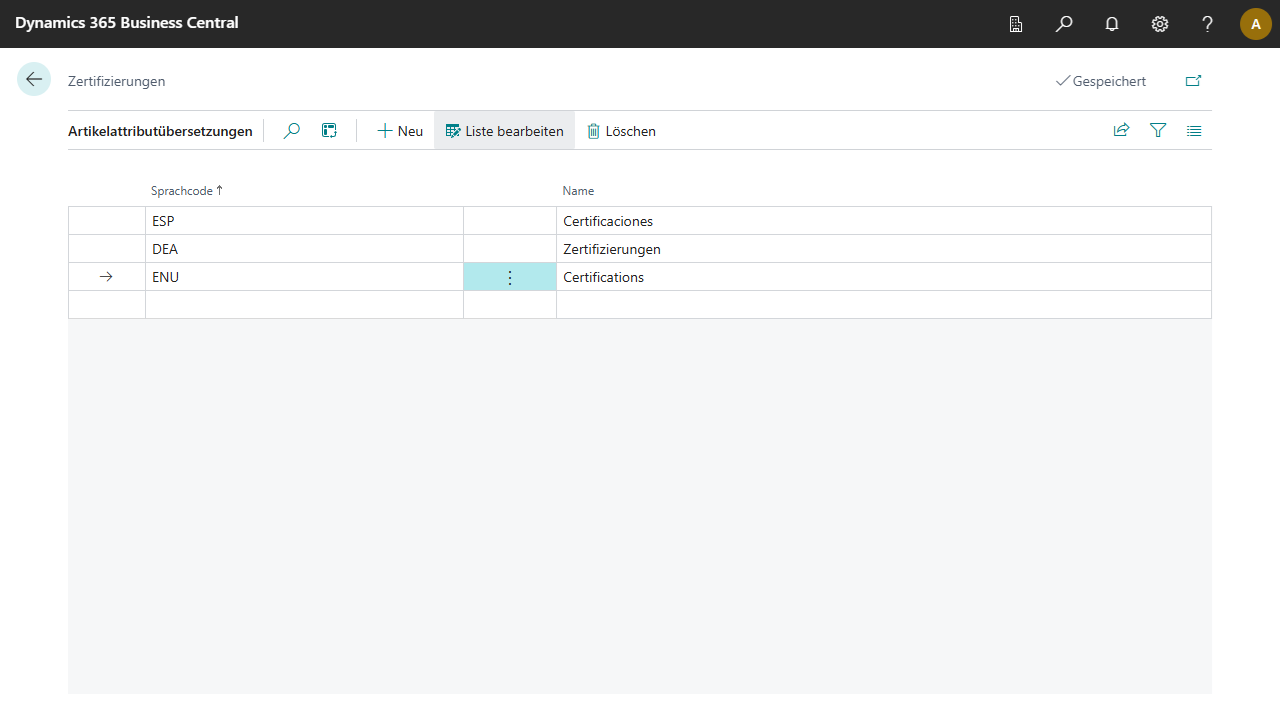
Task: Toggle the filter pane funnel icon
Action: (x=1158, y=130)
